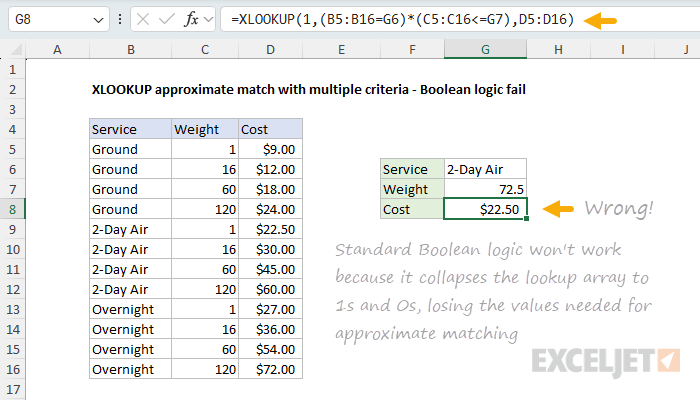Click the Insert Function fx icon

tap(192, 19)
